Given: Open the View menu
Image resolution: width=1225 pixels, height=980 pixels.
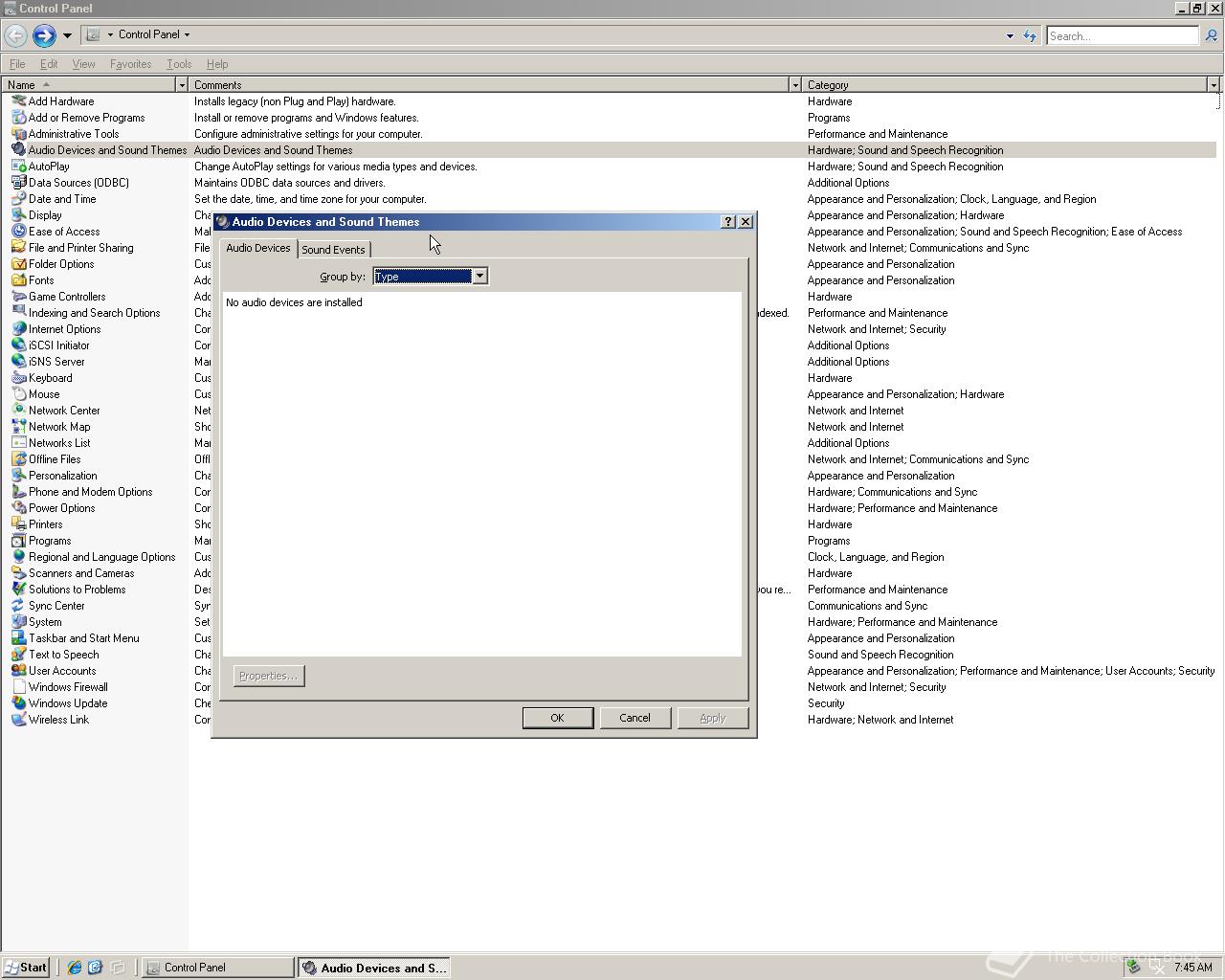Looking at the screenshot, I should click(x=83, y=64).
